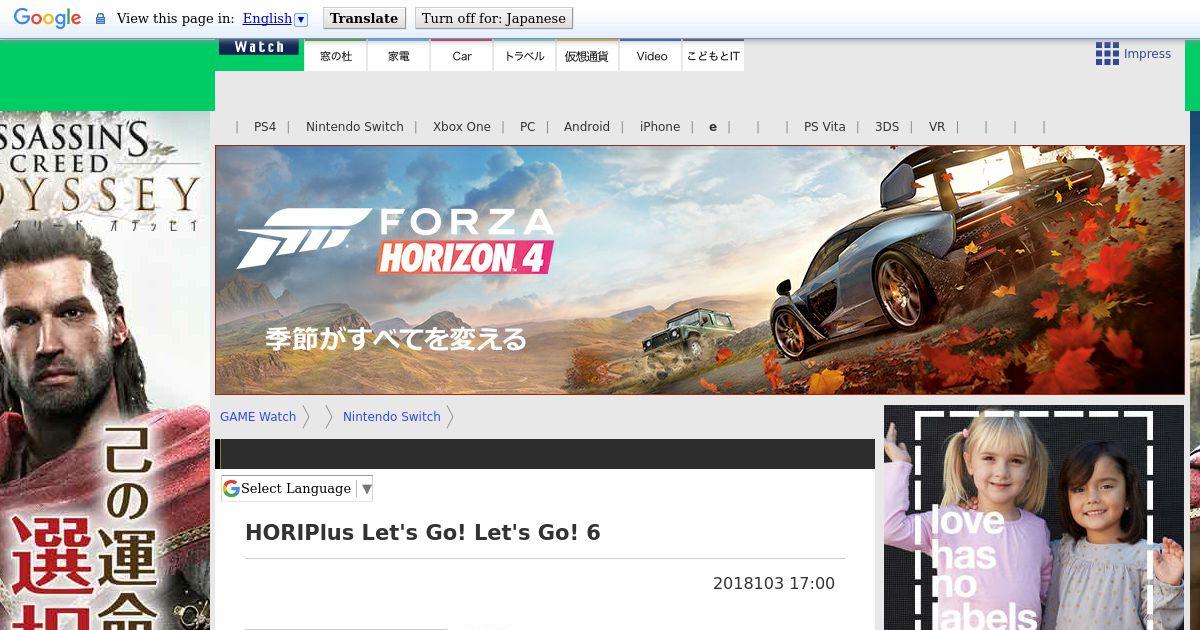
Task: Click the Impress grid icon
Action: pos(1107,54)
